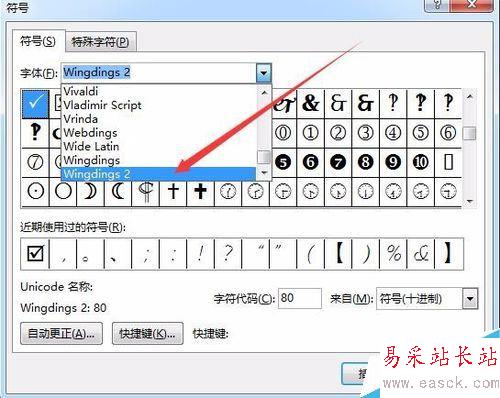The height and width of the screenshot is (398, 500).
Task: Choose the right-facing crescent moon symbol
Action: [x=90, y=192]
